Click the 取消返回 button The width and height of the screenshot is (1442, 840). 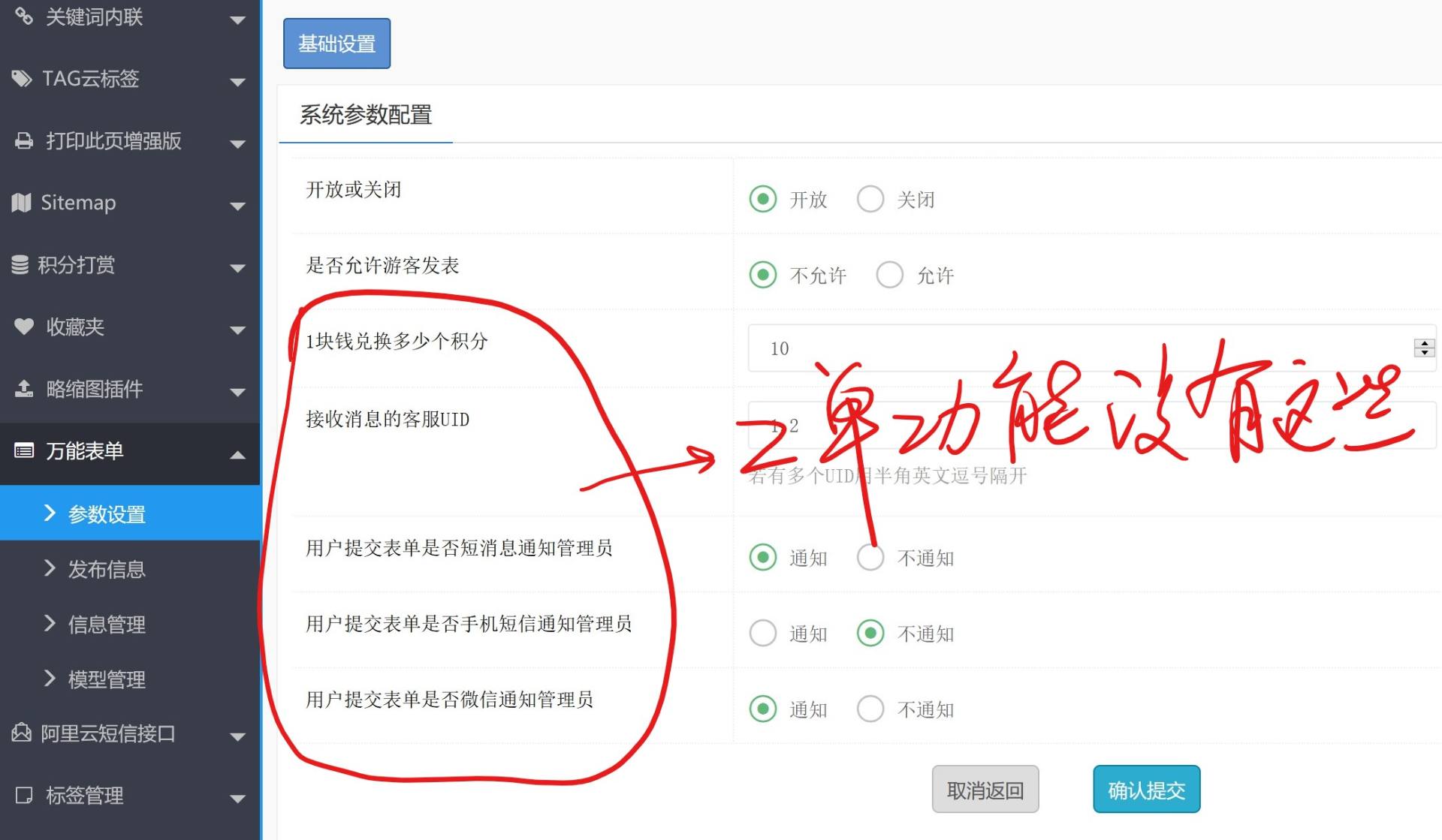(x=985, y=790)
